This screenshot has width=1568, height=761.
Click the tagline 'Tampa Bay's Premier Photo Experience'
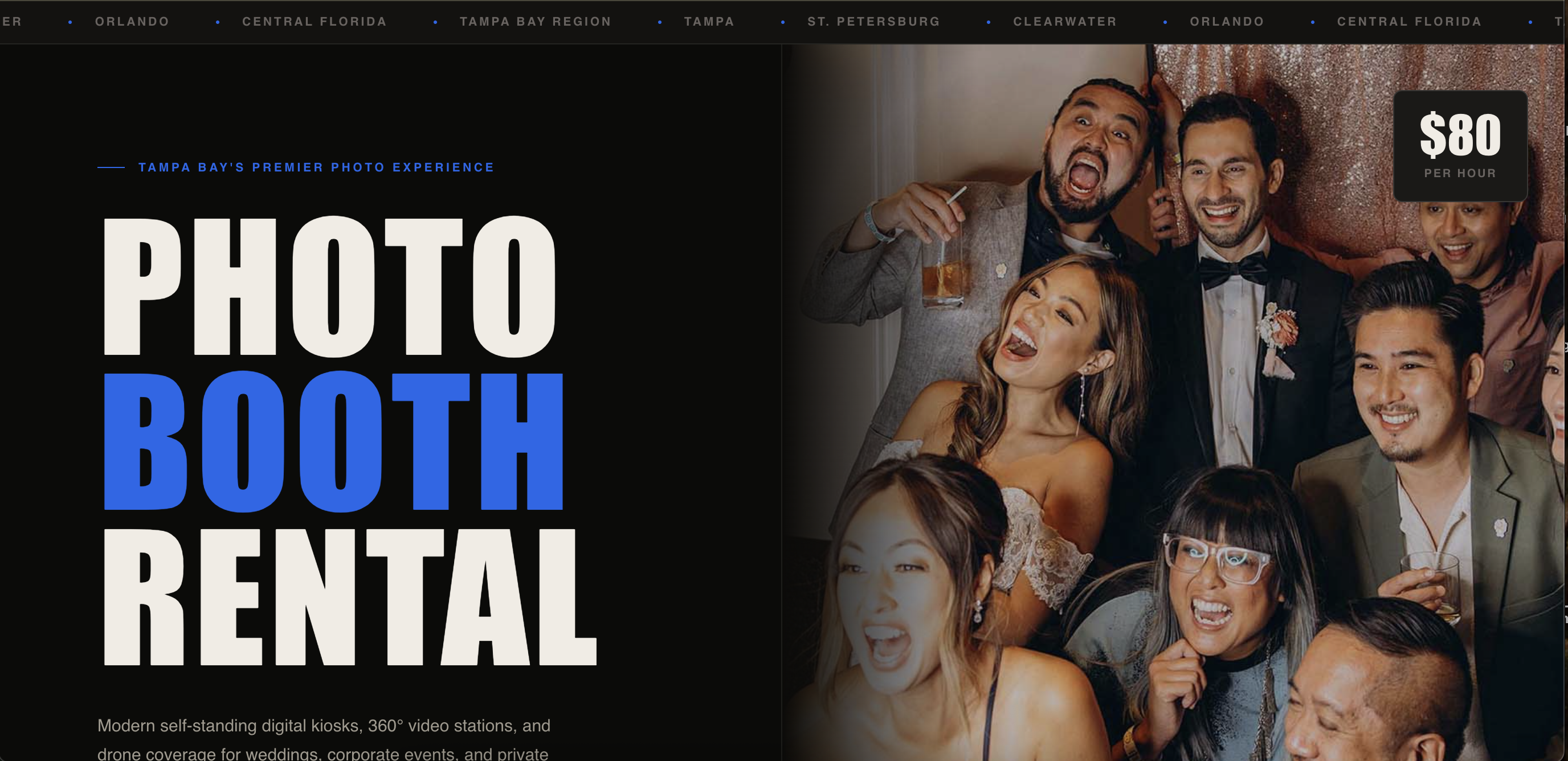point(316,167)
